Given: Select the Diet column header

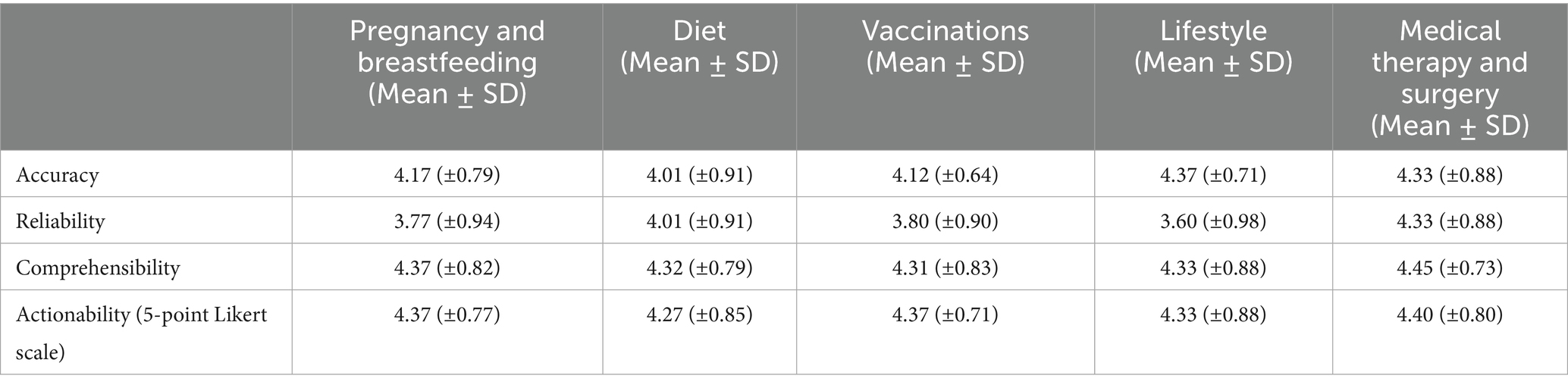Looking at the screenshot, I should pos(699,47).
